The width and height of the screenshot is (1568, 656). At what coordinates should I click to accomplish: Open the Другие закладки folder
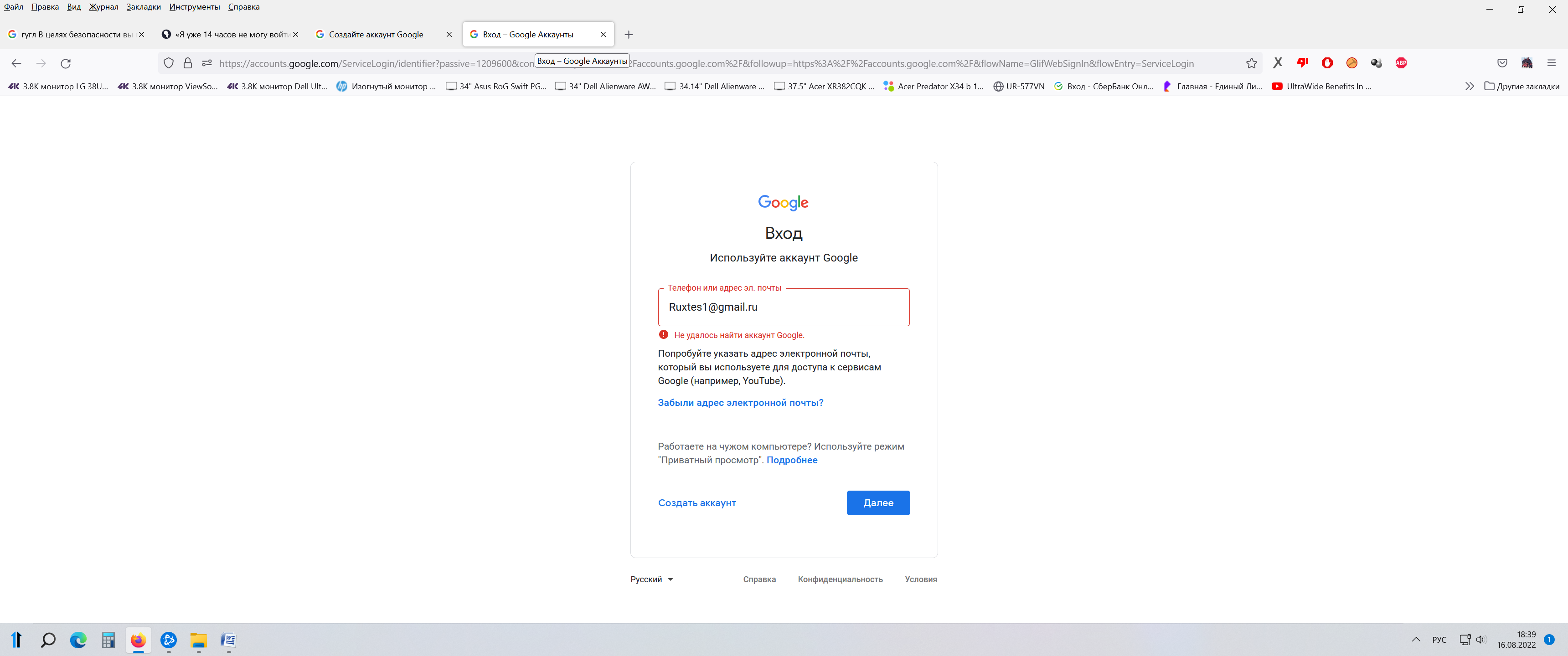point(1522,87)
